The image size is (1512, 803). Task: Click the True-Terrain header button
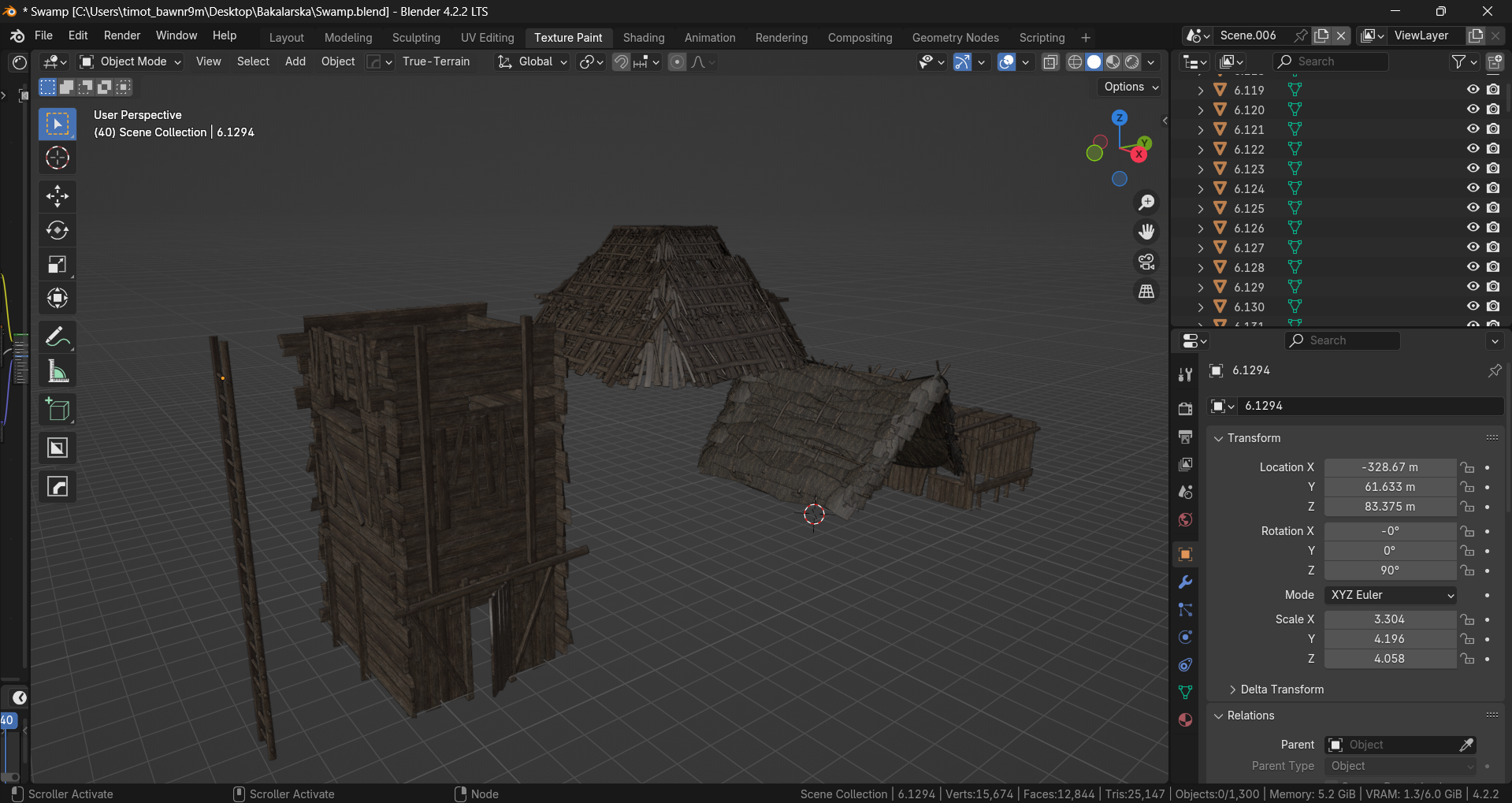coord(436,61)
